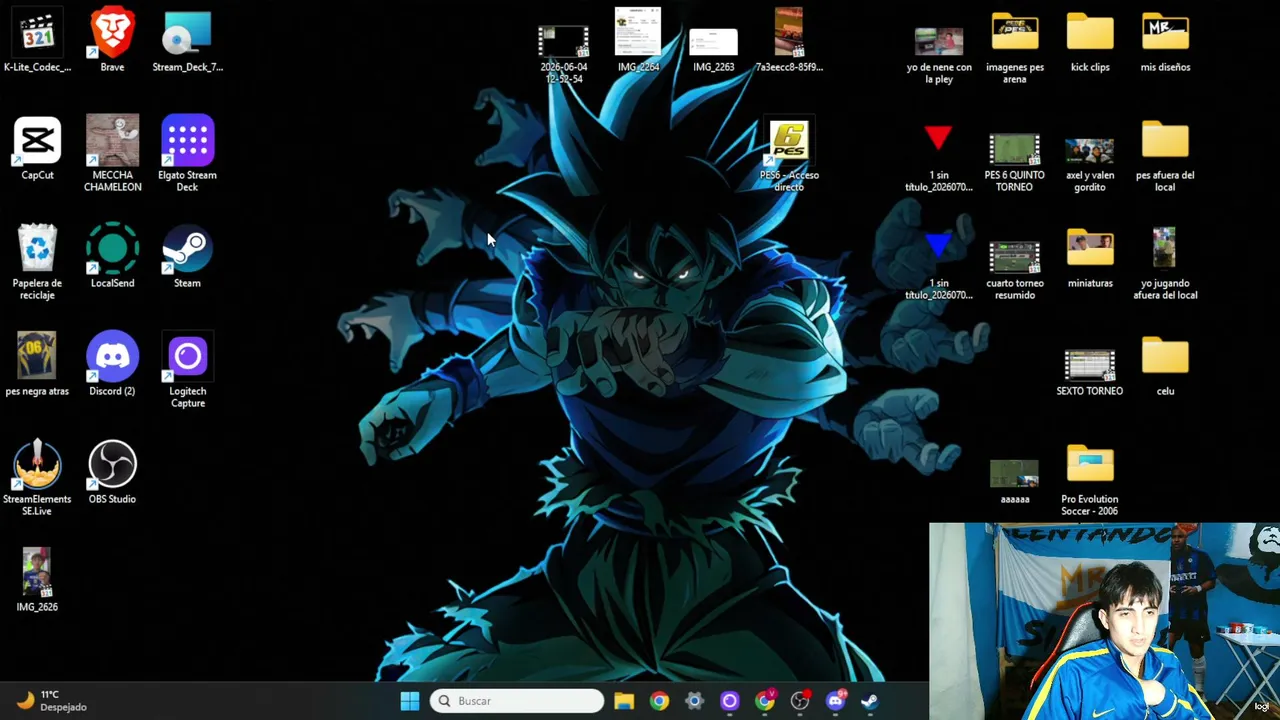The image size is (1280, 720).
Task: Open the 'imagenes pes arena' folder
Action: [x=1015, y=48]
